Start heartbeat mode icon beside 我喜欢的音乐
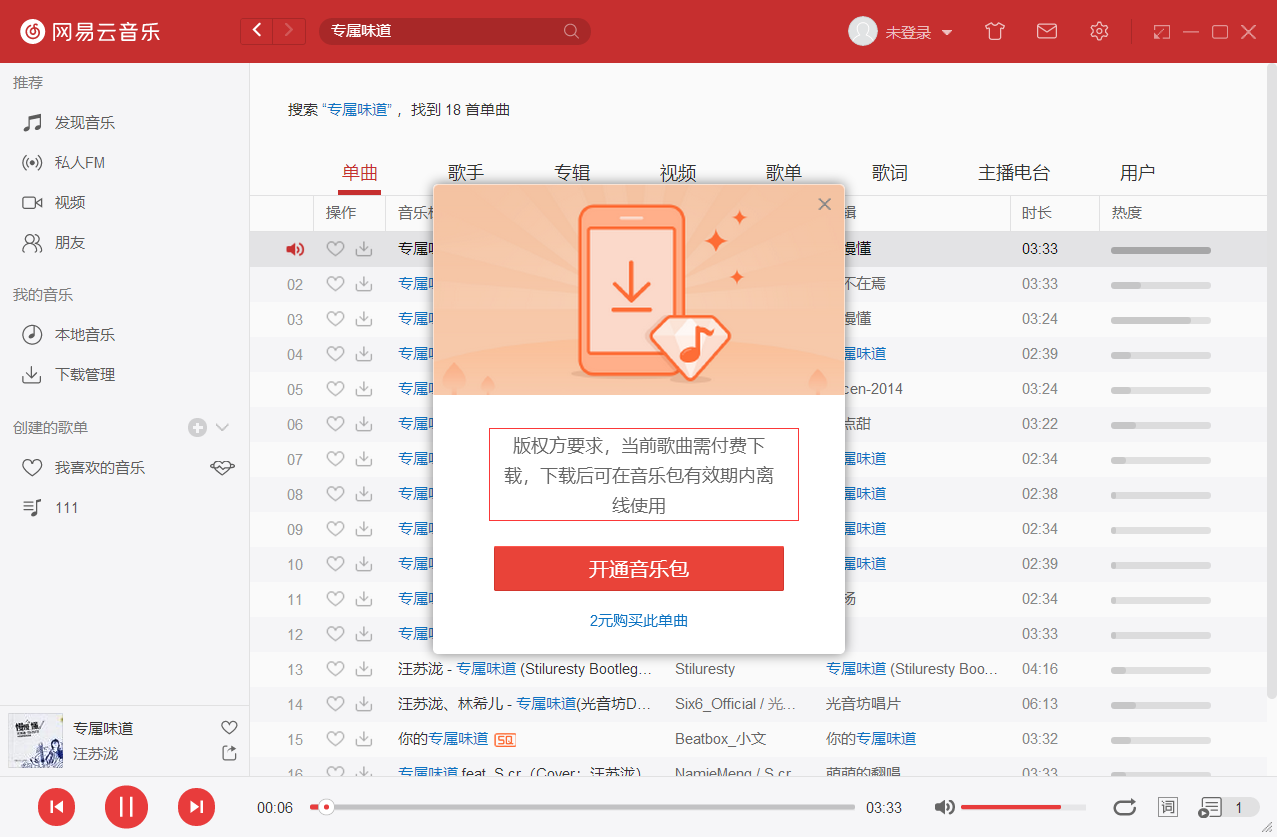The image size is (1277, 837). 222,467
